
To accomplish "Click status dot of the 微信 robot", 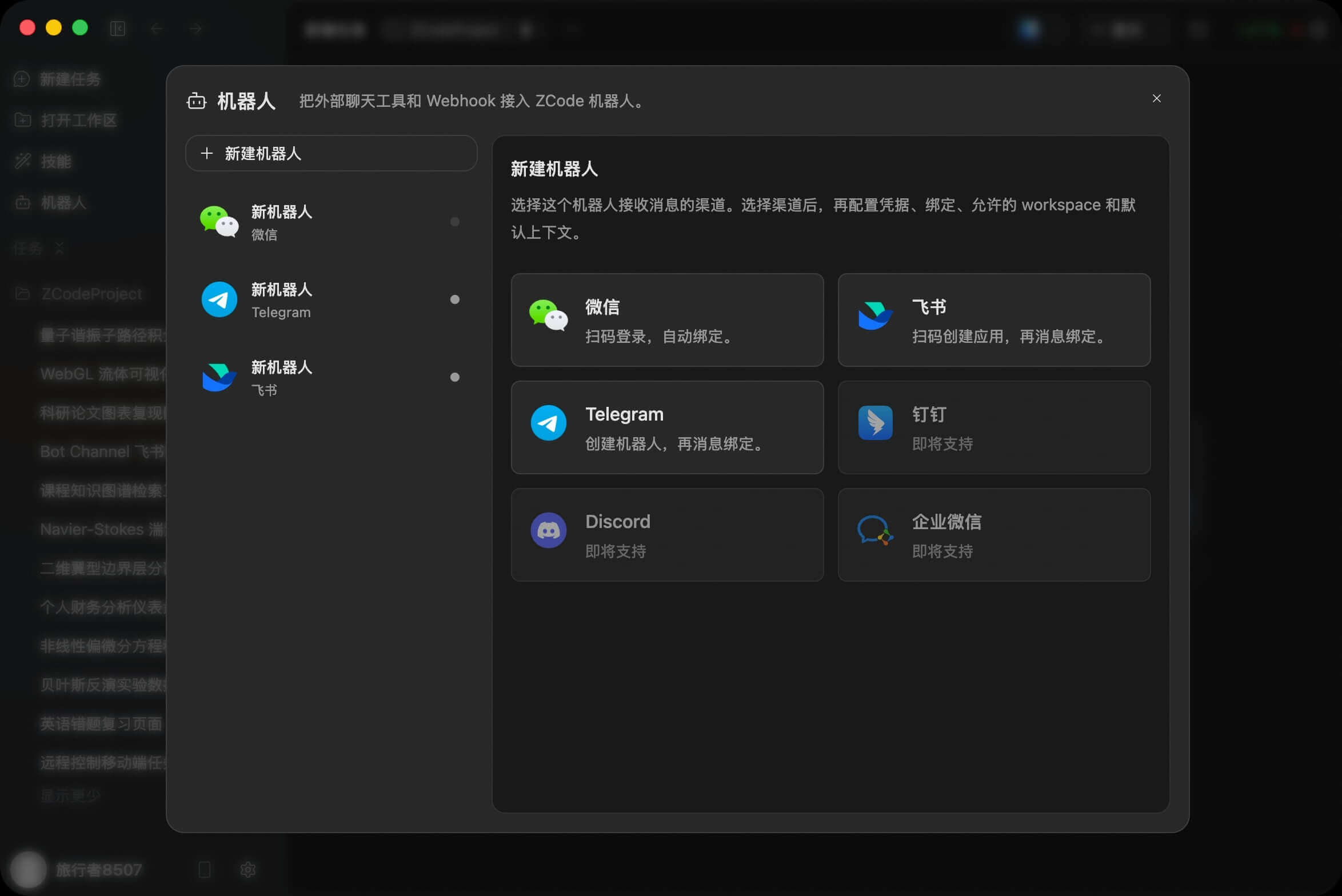I will coord(455,222).
